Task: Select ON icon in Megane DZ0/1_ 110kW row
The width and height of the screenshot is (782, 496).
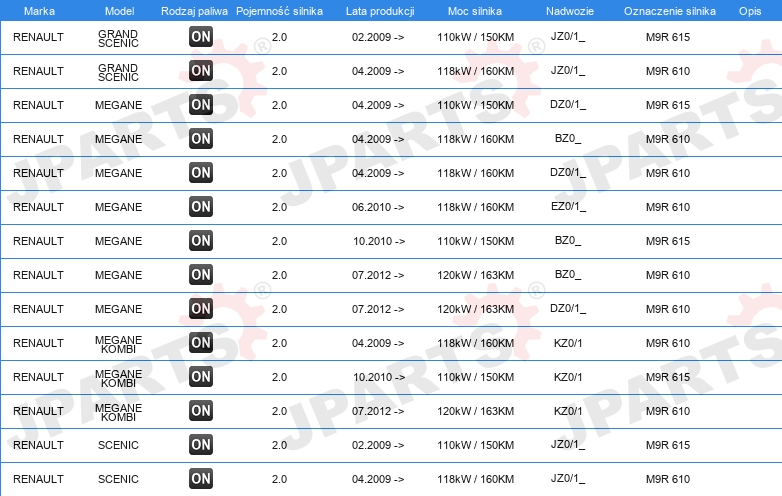Action: [201, 105]
